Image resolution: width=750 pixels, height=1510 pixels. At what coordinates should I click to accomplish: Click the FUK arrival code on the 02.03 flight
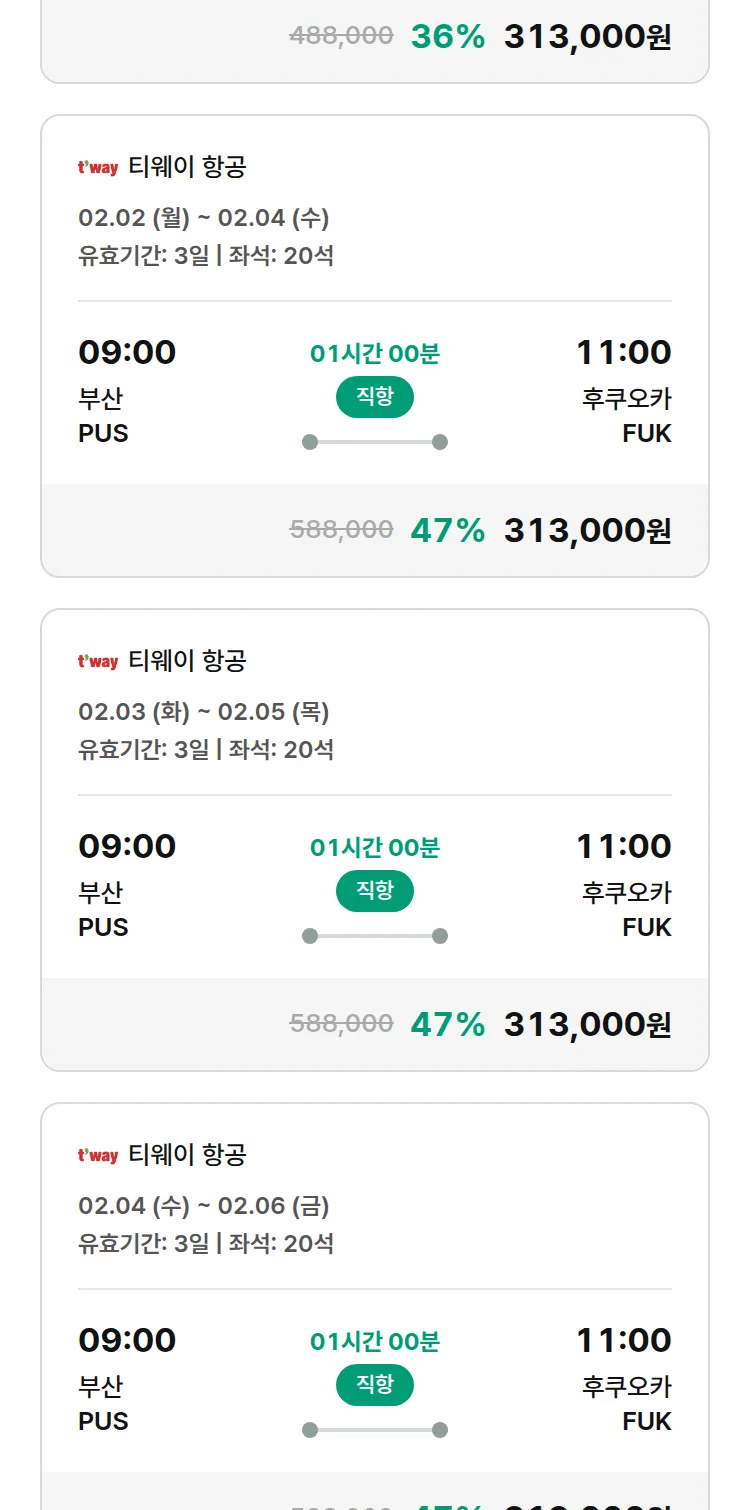click(x=646, y=927)
